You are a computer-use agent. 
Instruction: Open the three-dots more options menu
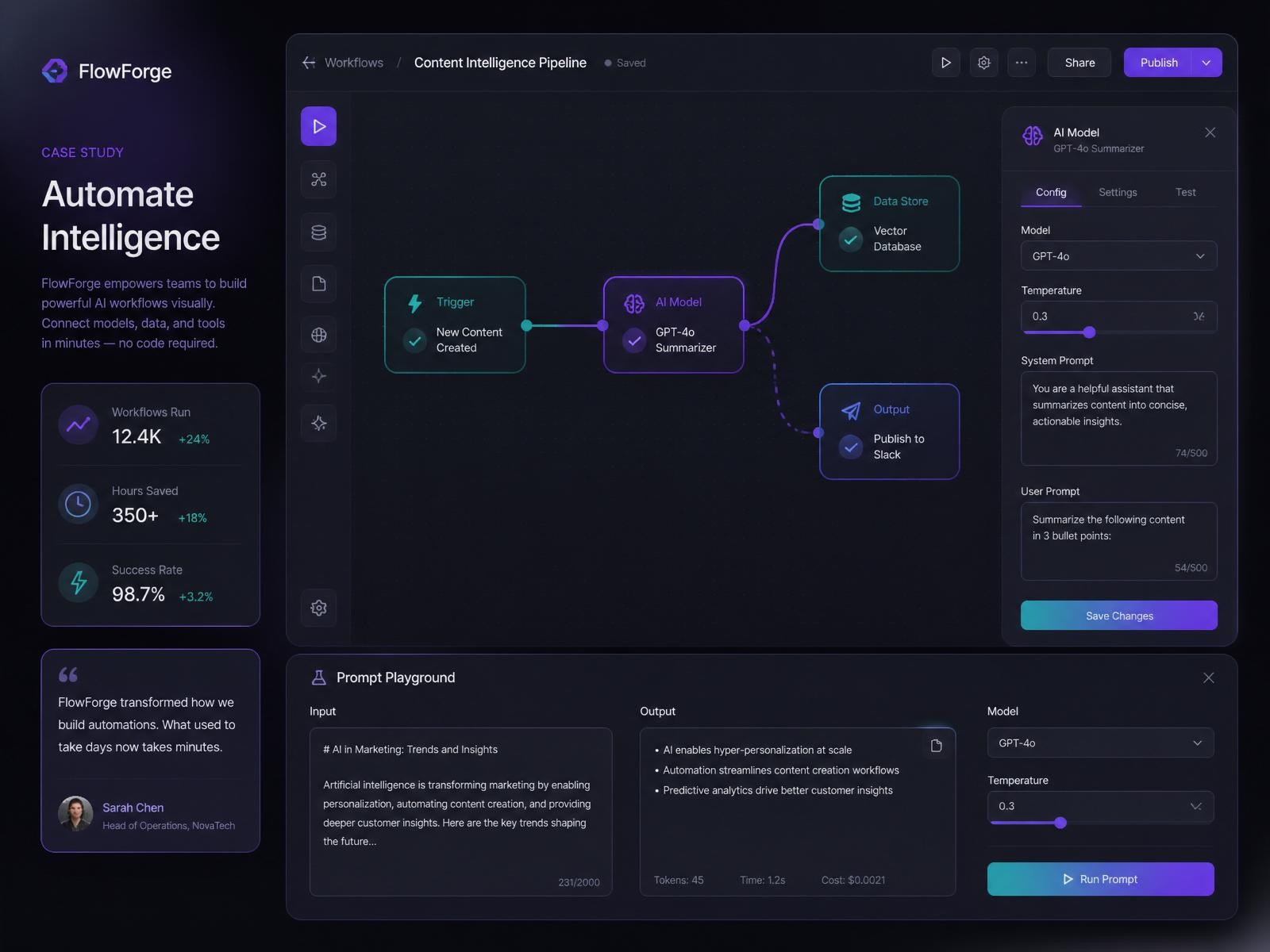coord(1022,63)
